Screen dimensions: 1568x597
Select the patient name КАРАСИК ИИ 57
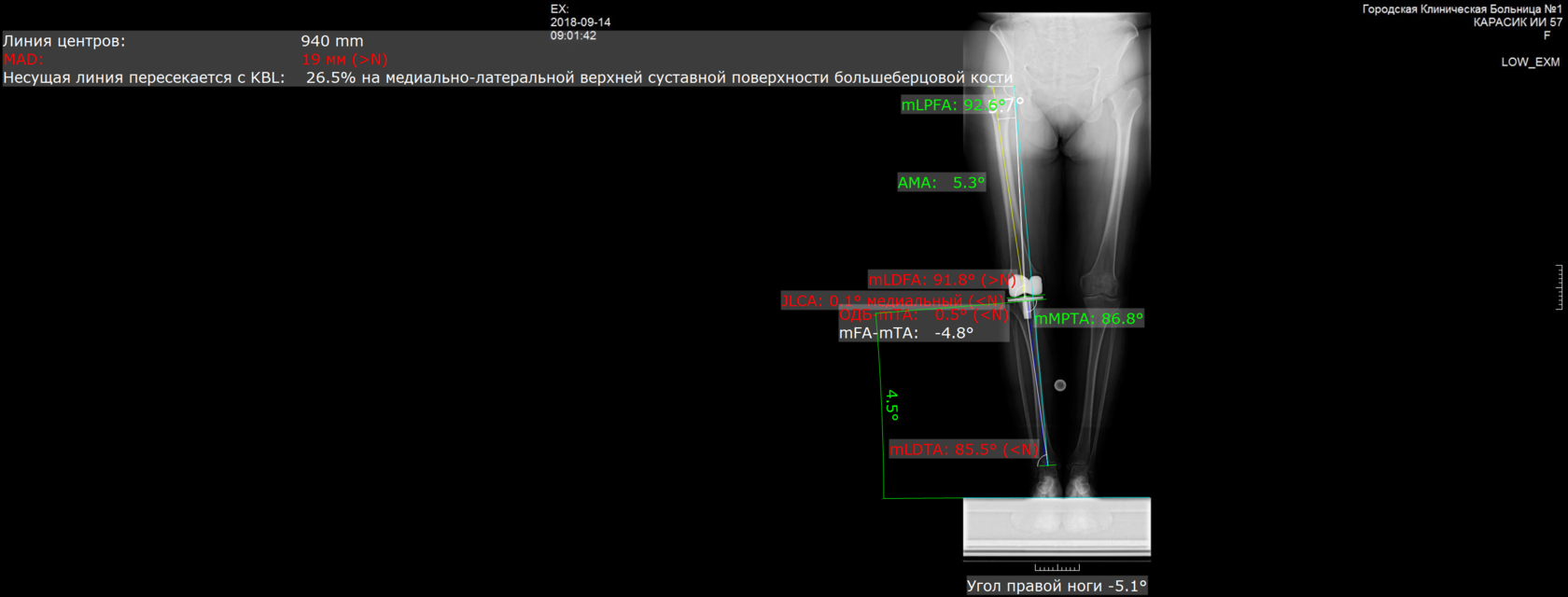click(1518, 22)
